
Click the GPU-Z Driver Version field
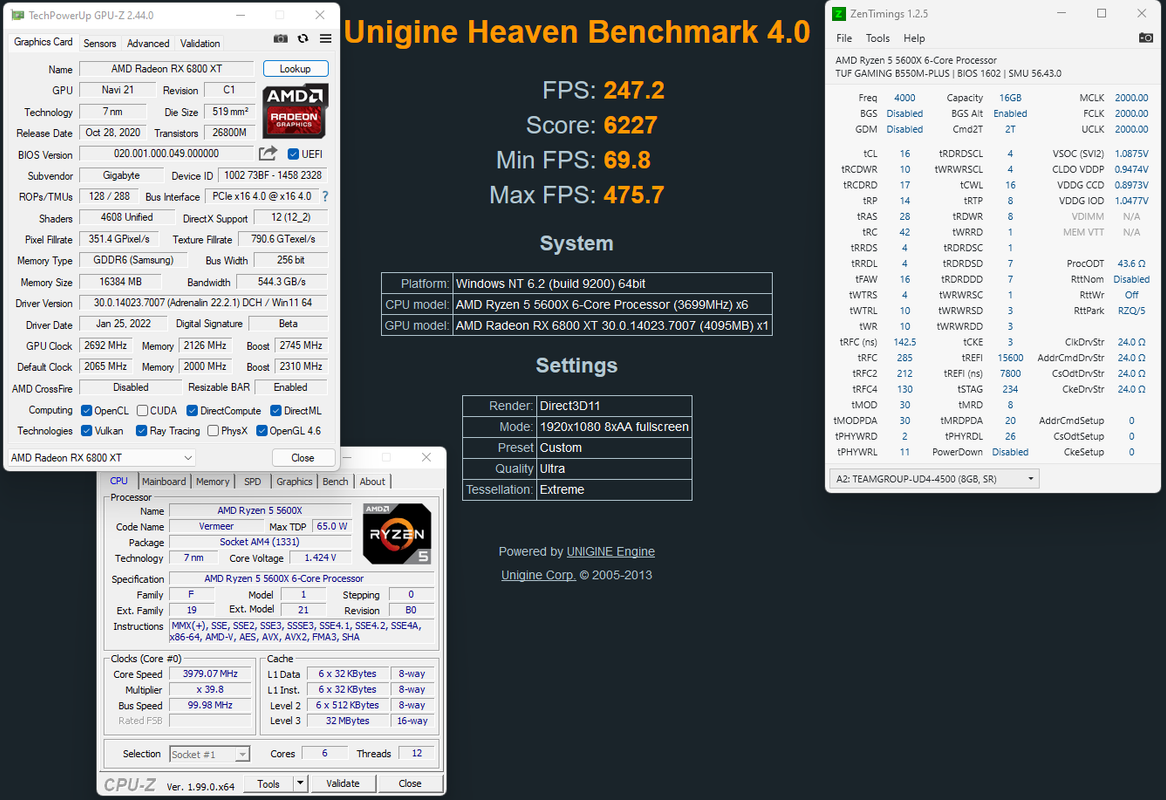point(203,303)
